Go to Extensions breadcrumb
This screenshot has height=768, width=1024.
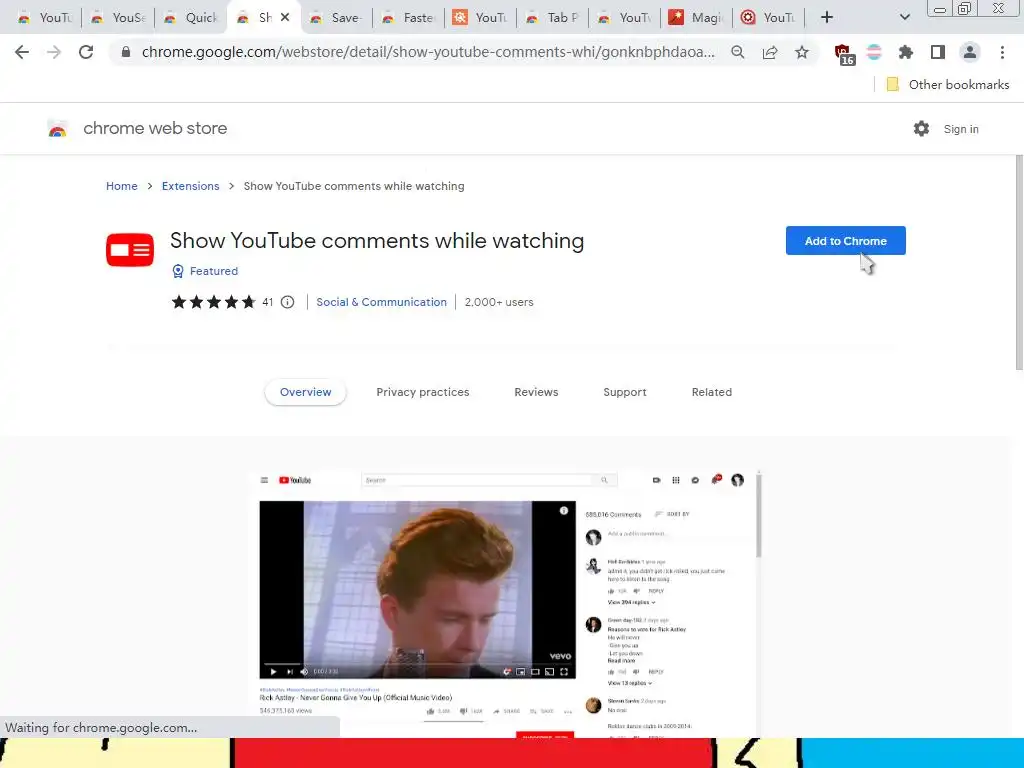[x=191, y=186]
